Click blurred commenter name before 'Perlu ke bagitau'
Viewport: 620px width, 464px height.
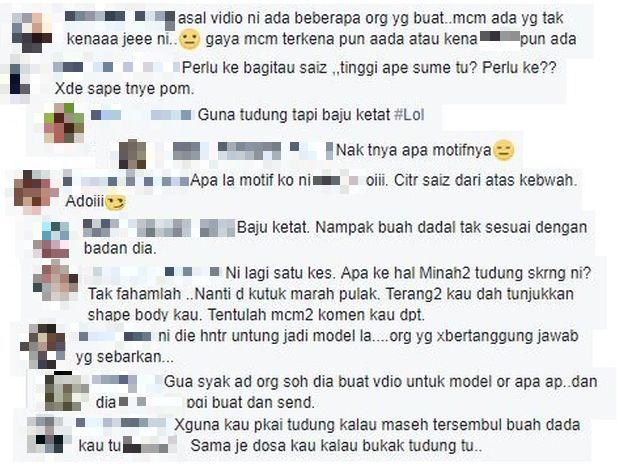pos(117,67)
